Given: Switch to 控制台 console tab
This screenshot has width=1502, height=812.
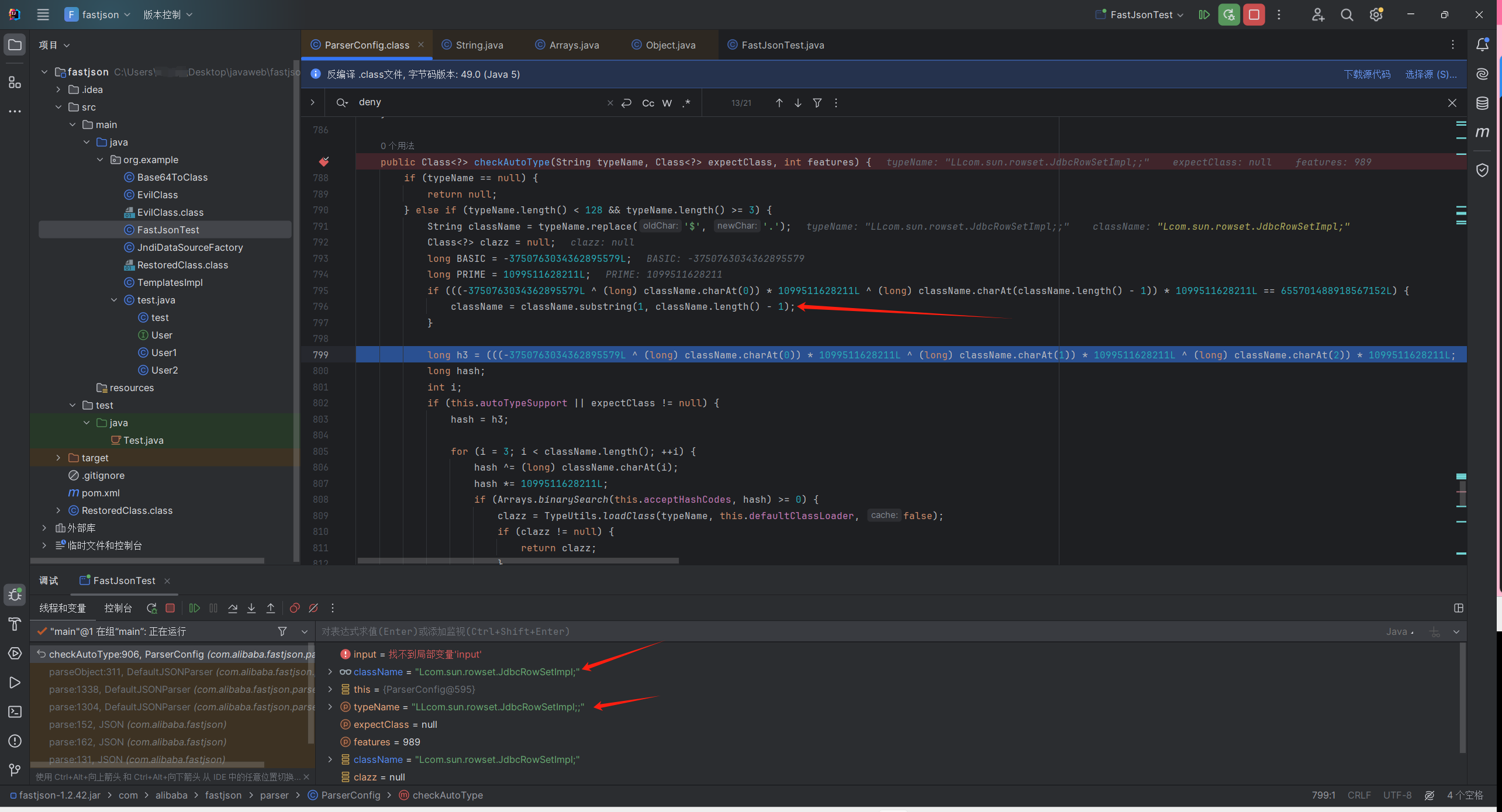Looking at the screenshot, I should coord(118,609).
